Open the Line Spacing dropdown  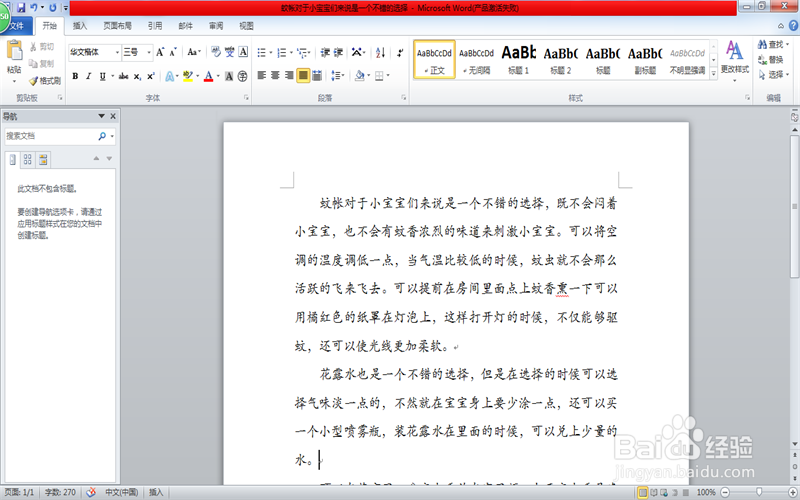pyautogui.click(x=339, y=76)
